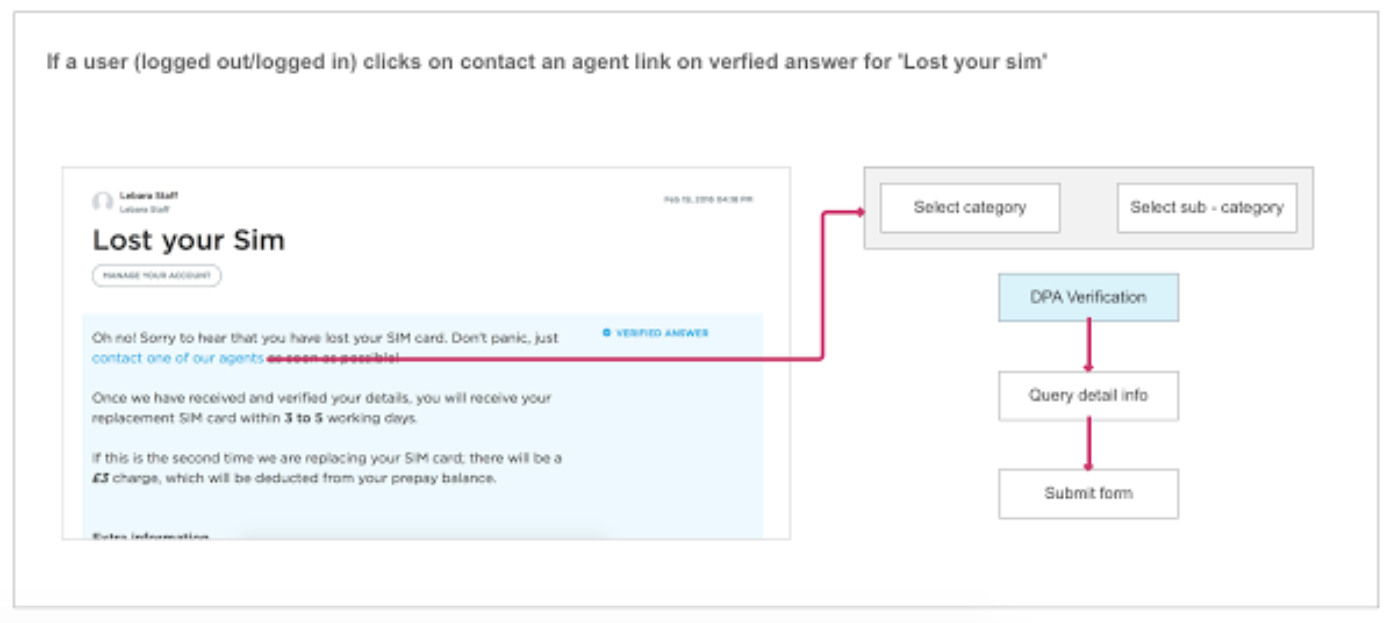Click the arrow between Query detail and Submit form
The image size is (1392, 623).
point(1088,445)
